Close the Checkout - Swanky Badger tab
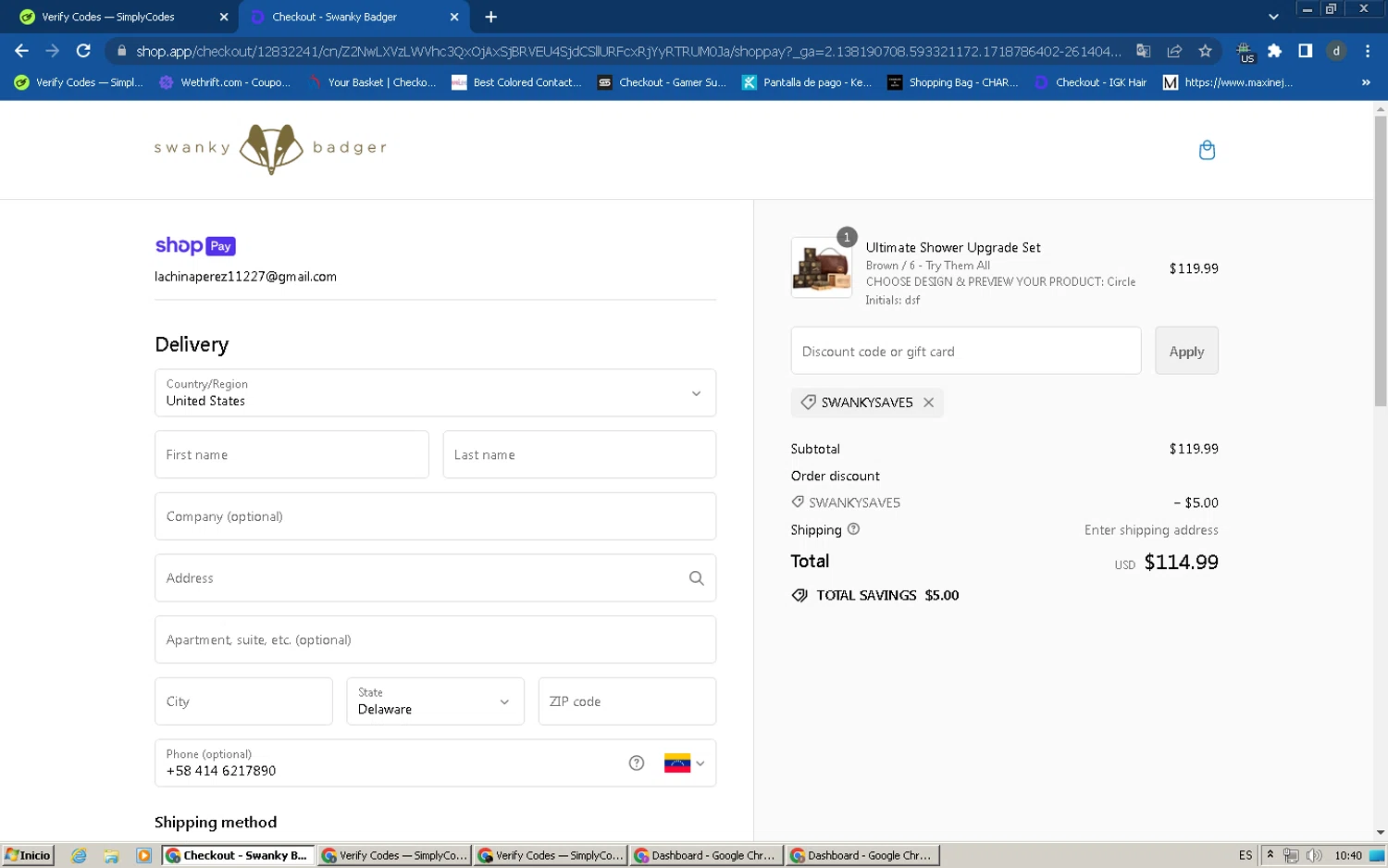 [454, 17]
